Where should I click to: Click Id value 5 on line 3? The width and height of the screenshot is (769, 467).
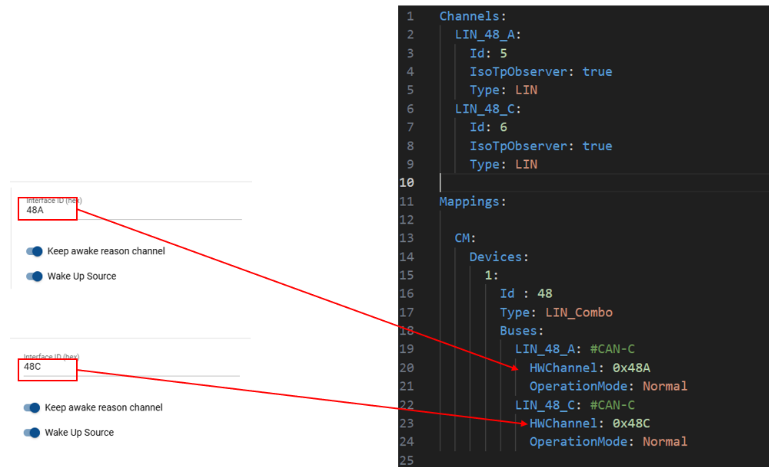click(x=504, y=53)
